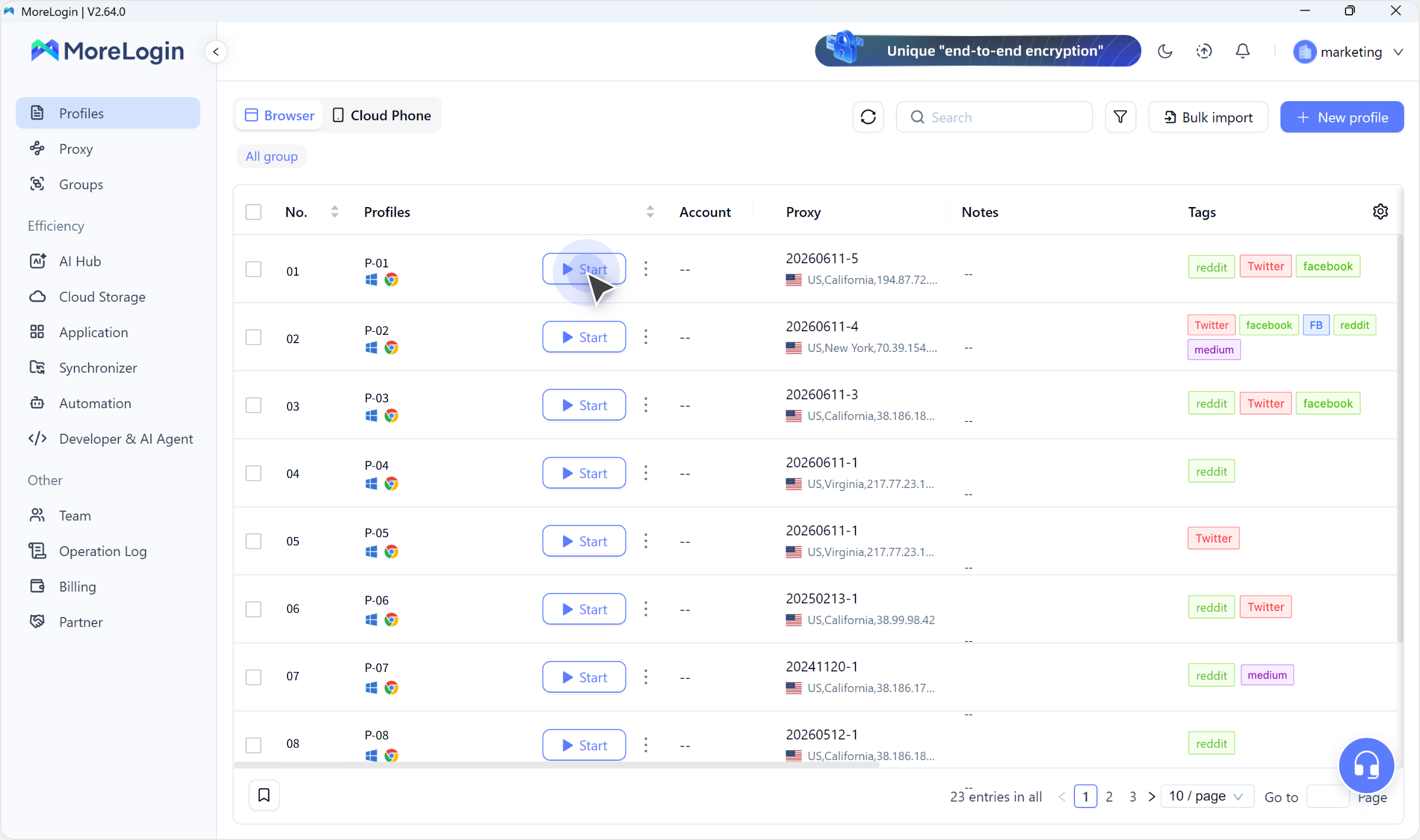Click the FB tag on P-02
This screenshot has height=840, width=1420.
(1316, 325)
